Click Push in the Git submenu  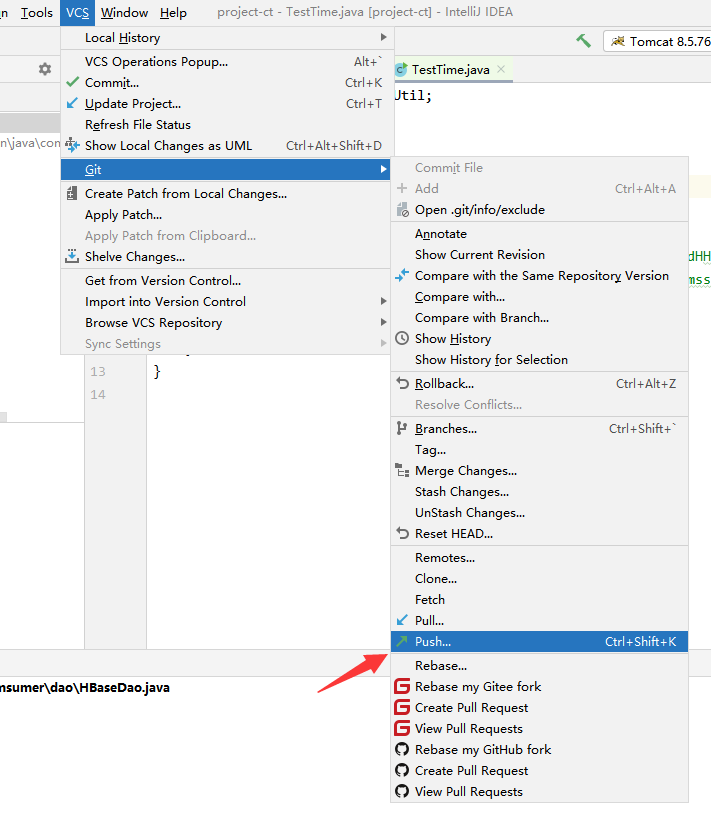pyautogui.click(x=539, y=641)
